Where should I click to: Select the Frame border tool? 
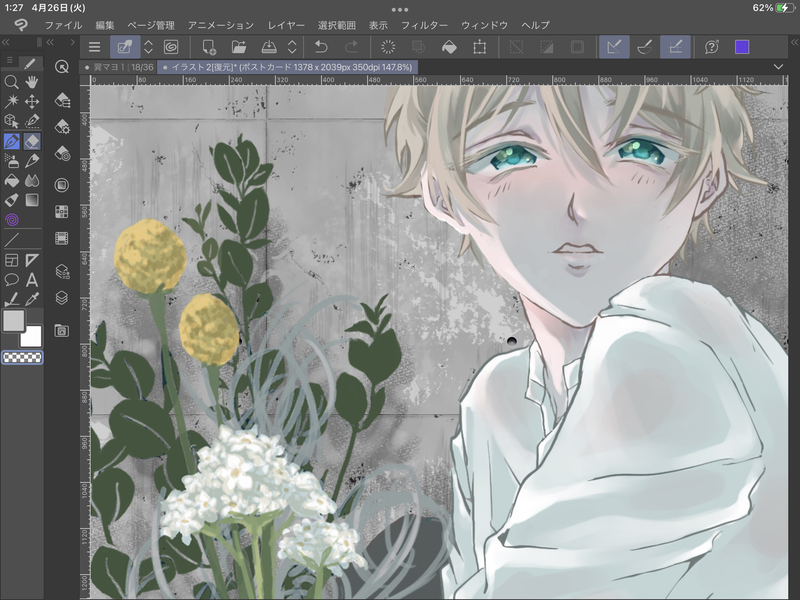click(x=11, y=260)
